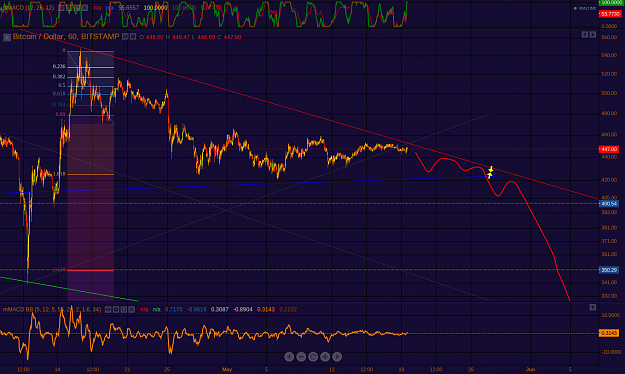The height and width of the screenshot is (374, 625).
Task: Move the main price pane down
Action: (593, 35)
